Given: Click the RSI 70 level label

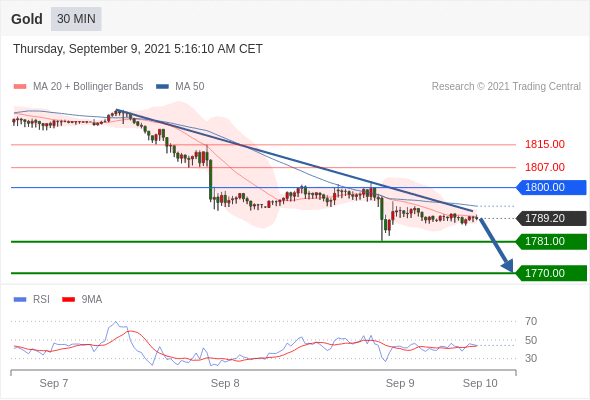Looking at the screenshot, I should [x=531, y=321].
